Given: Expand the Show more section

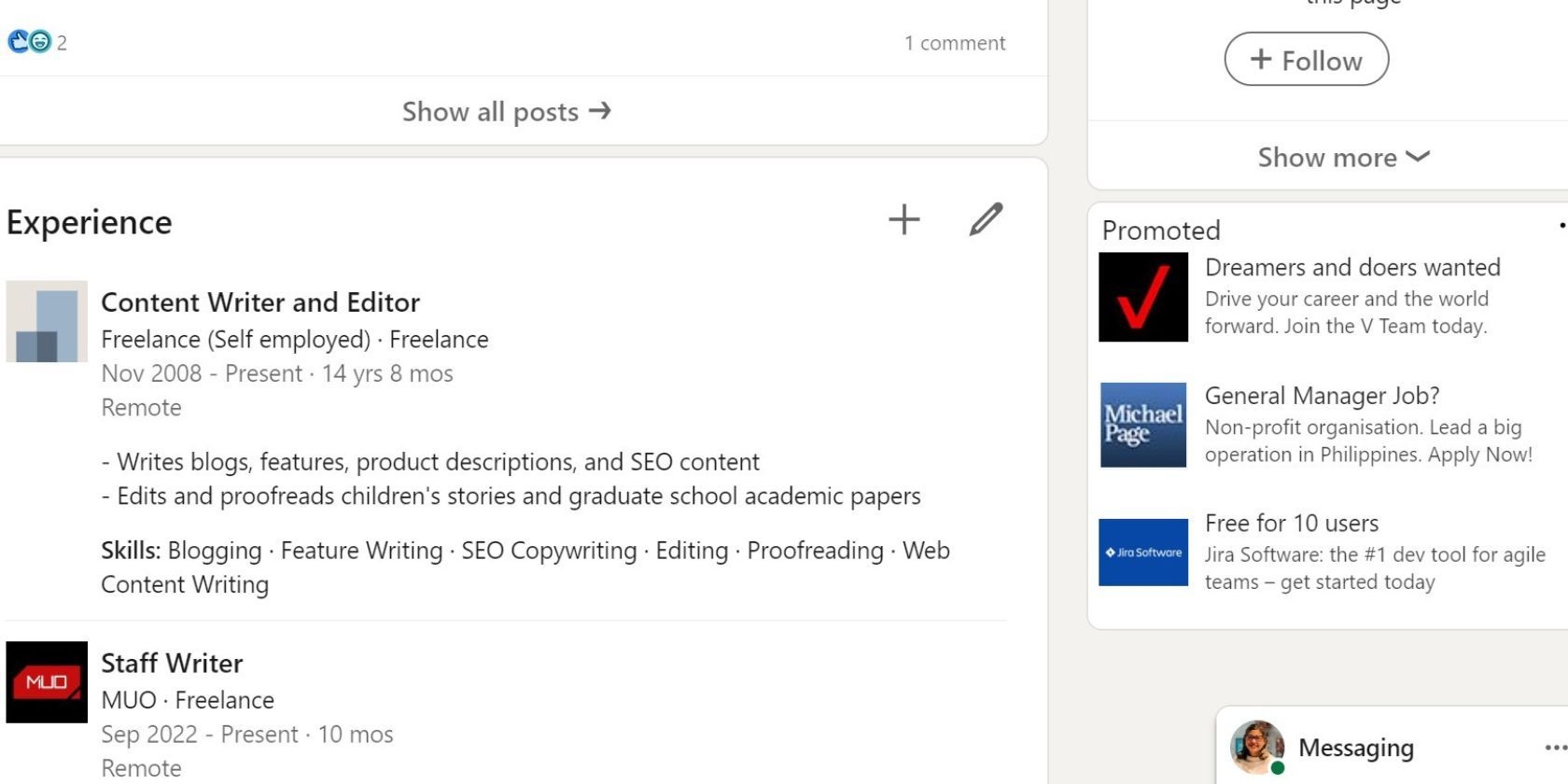Looking at the screenshot, I should (1342, 157).
